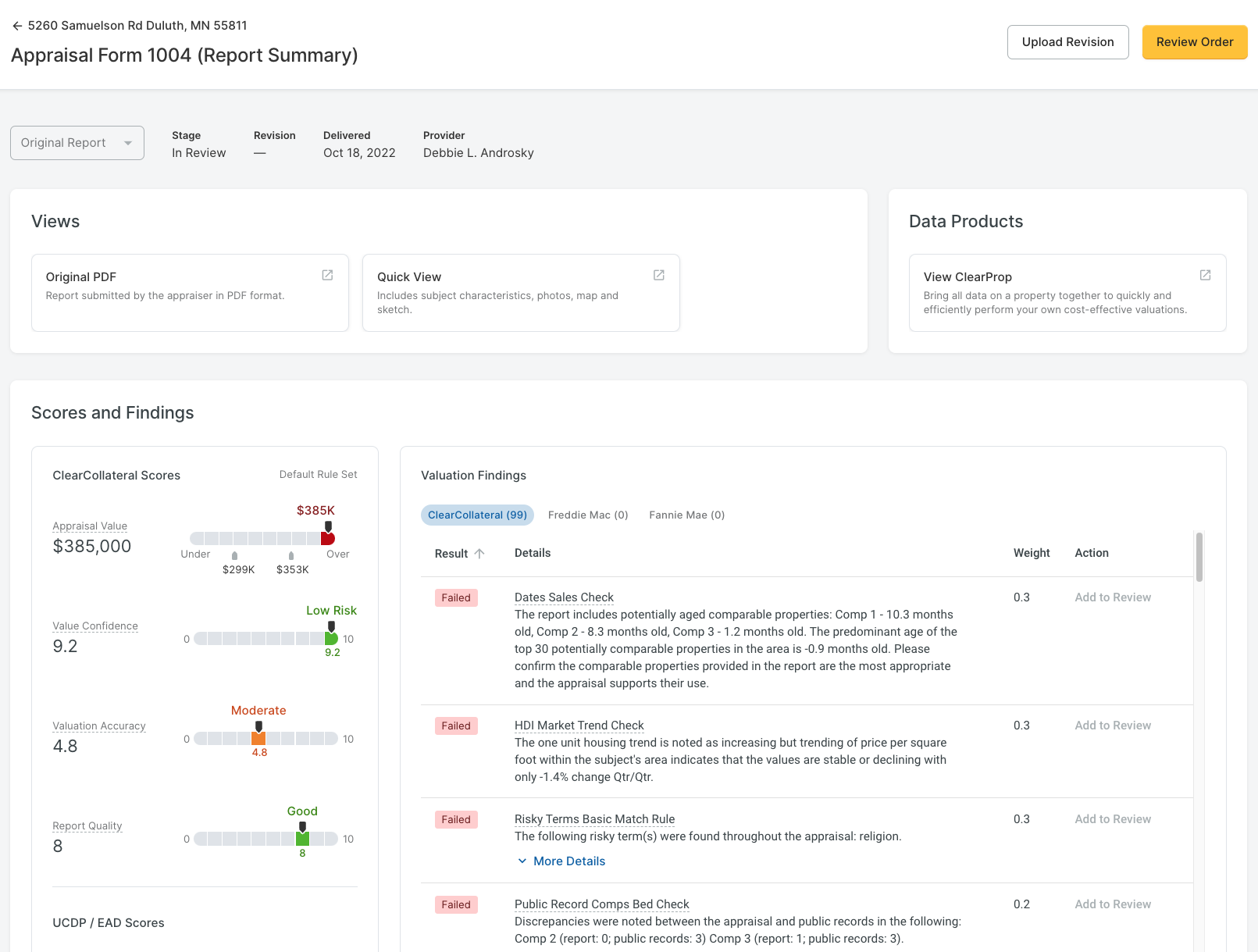The image size is (1258, 952).
Task: Click the Result column sort arrow
Action: 479,554
